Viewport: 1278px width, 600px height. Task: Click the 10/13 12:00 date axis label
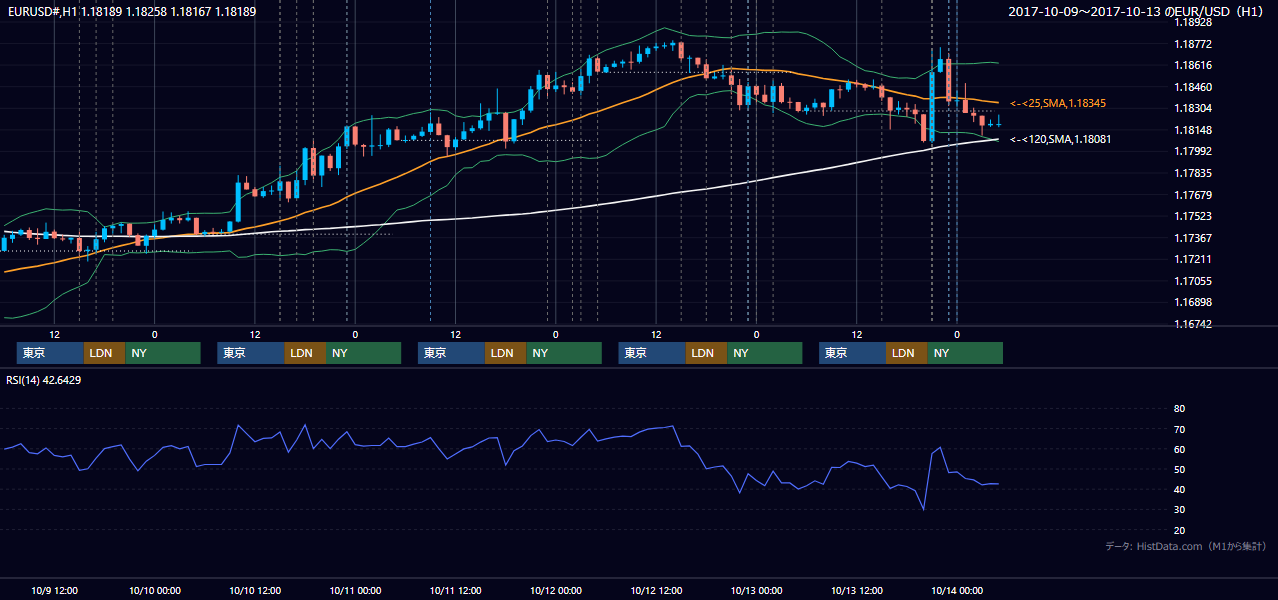point(857,590)
